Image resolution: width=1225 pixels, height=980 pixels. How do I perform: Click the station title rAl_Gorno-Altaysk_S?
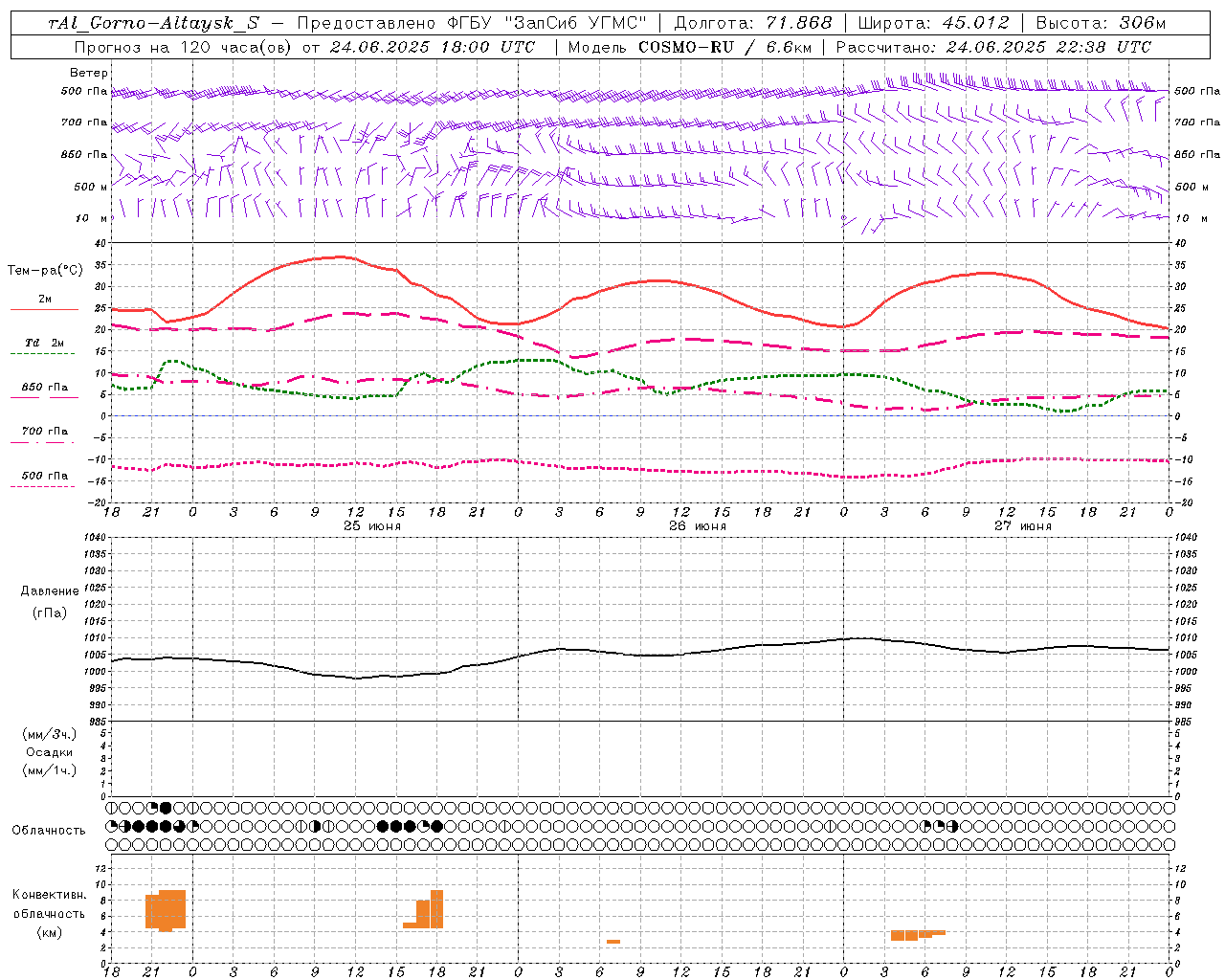click(x=154, y=23)
